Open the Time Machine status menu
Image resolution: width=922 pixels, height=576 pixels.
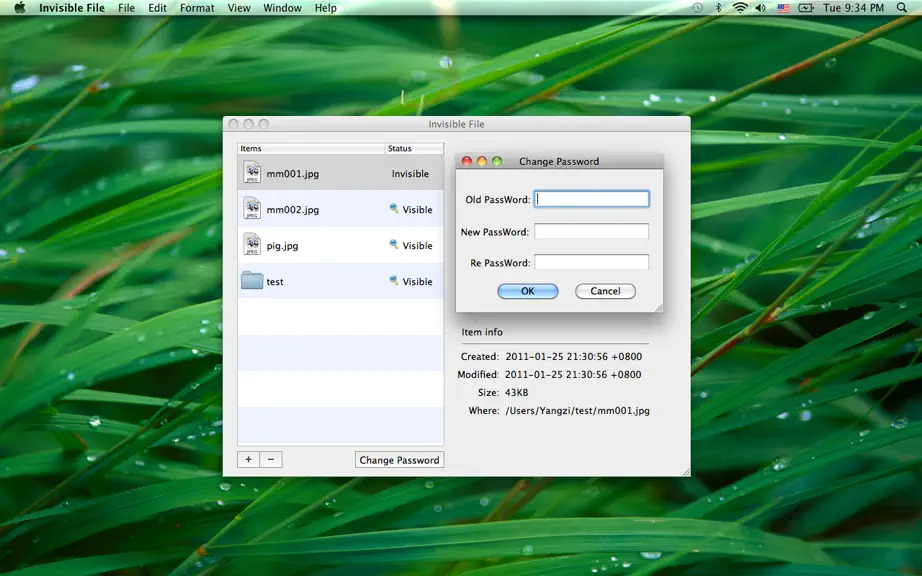(697, 8)
